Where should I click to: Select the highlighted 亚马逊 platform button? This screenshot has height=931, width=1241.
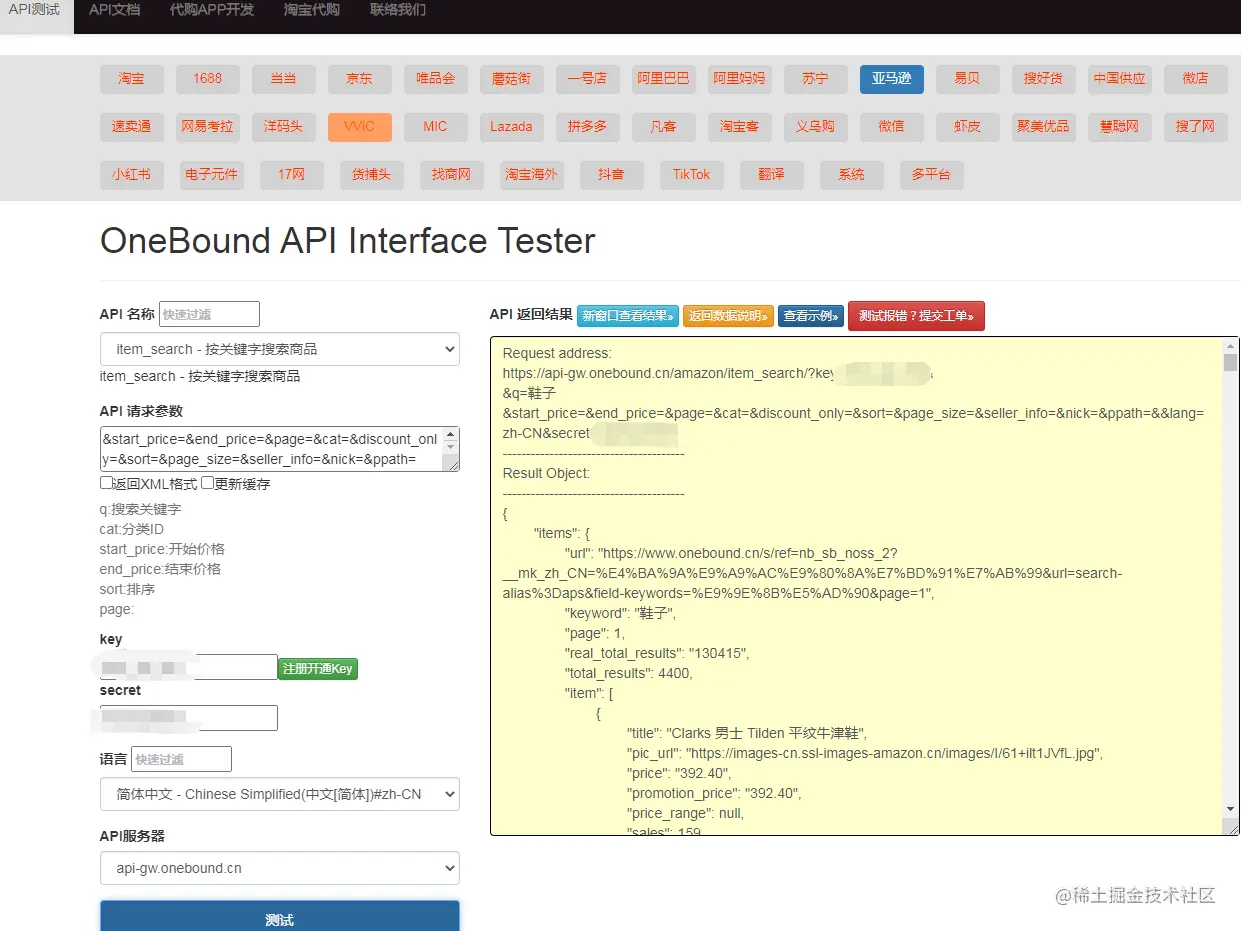pyautogui.click(x=892, y=79)
